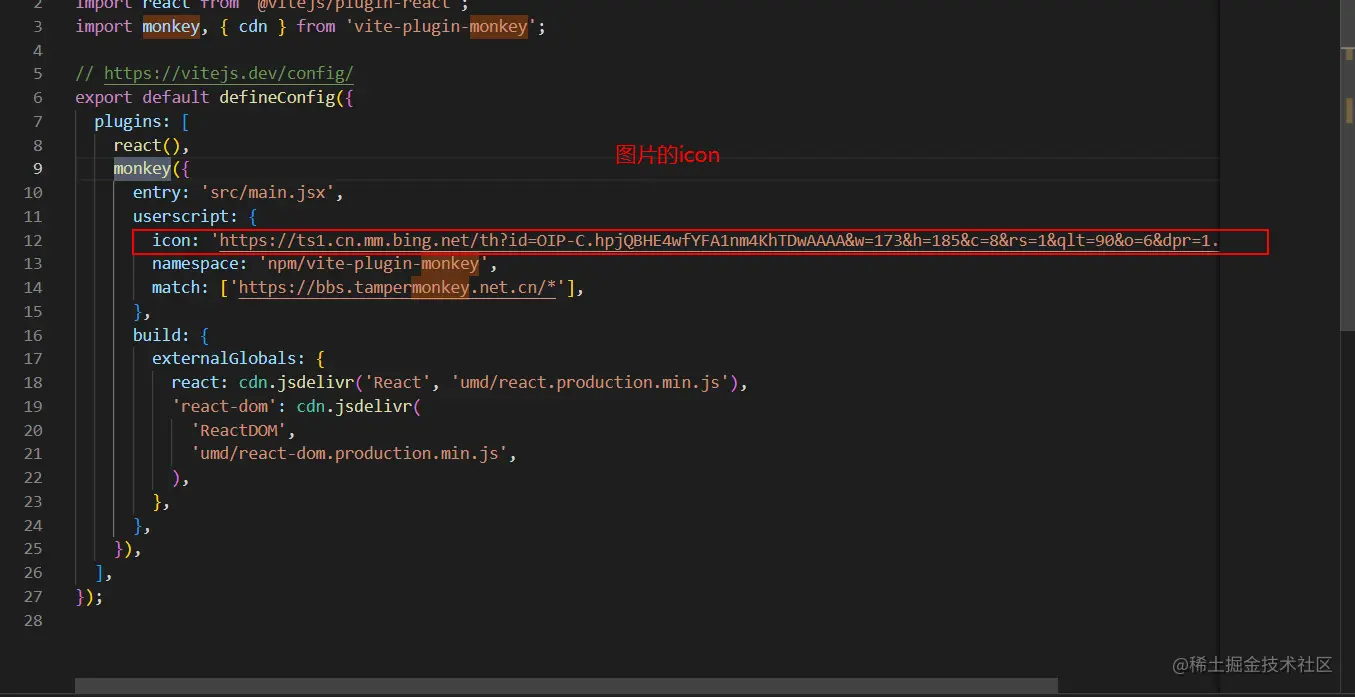Click the 'namespace:' property key
Screen dimensions: 1355x697
[201, 264]
